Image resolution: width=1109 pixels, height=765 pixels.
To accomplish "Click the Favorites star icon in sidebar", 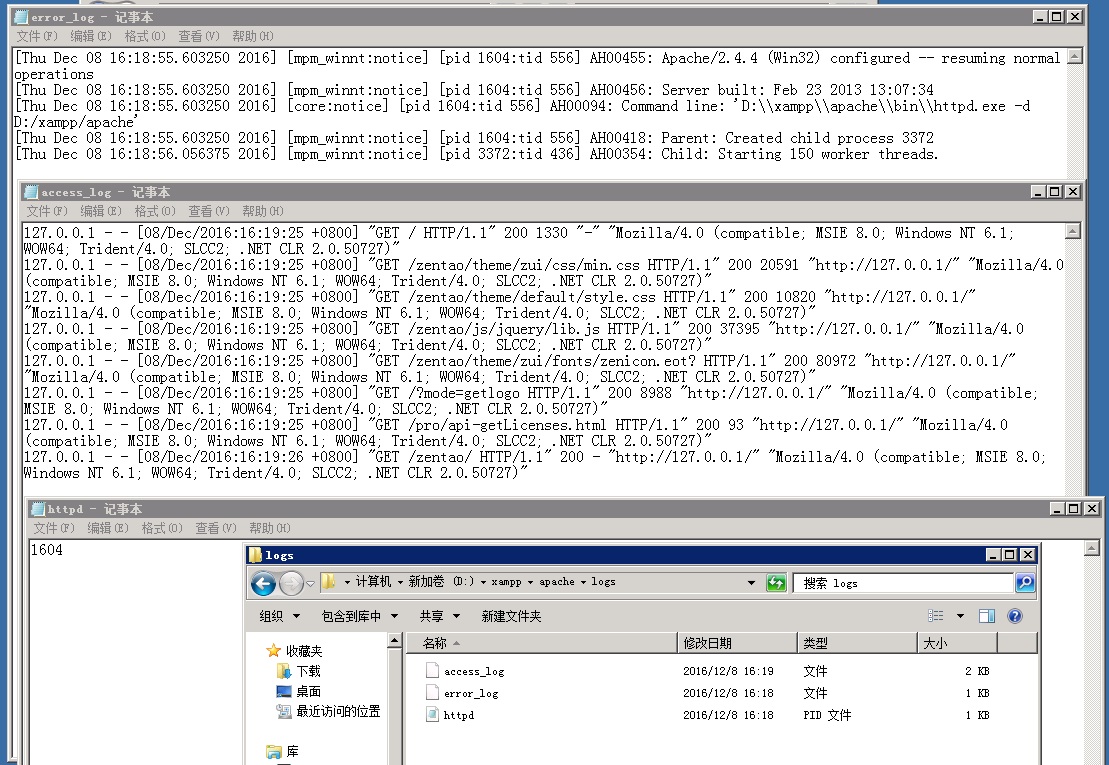I will [274, 650].
